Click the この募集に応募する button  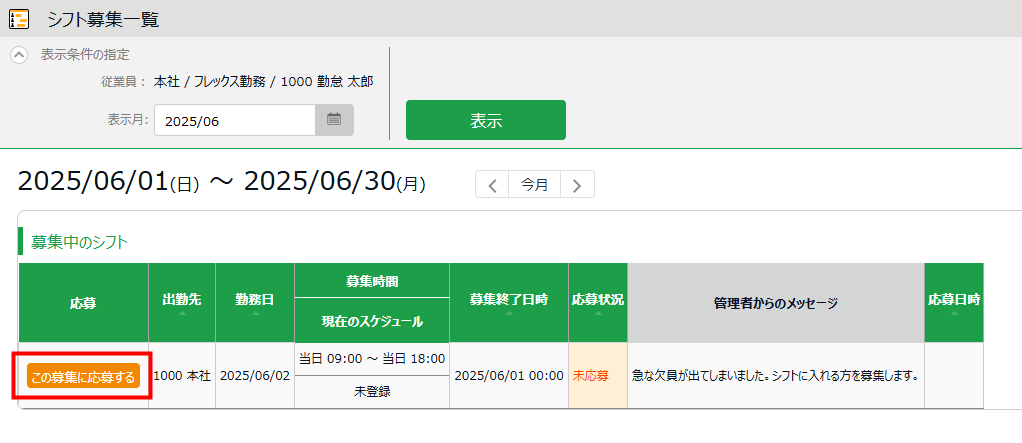click(x=83, y=376)
